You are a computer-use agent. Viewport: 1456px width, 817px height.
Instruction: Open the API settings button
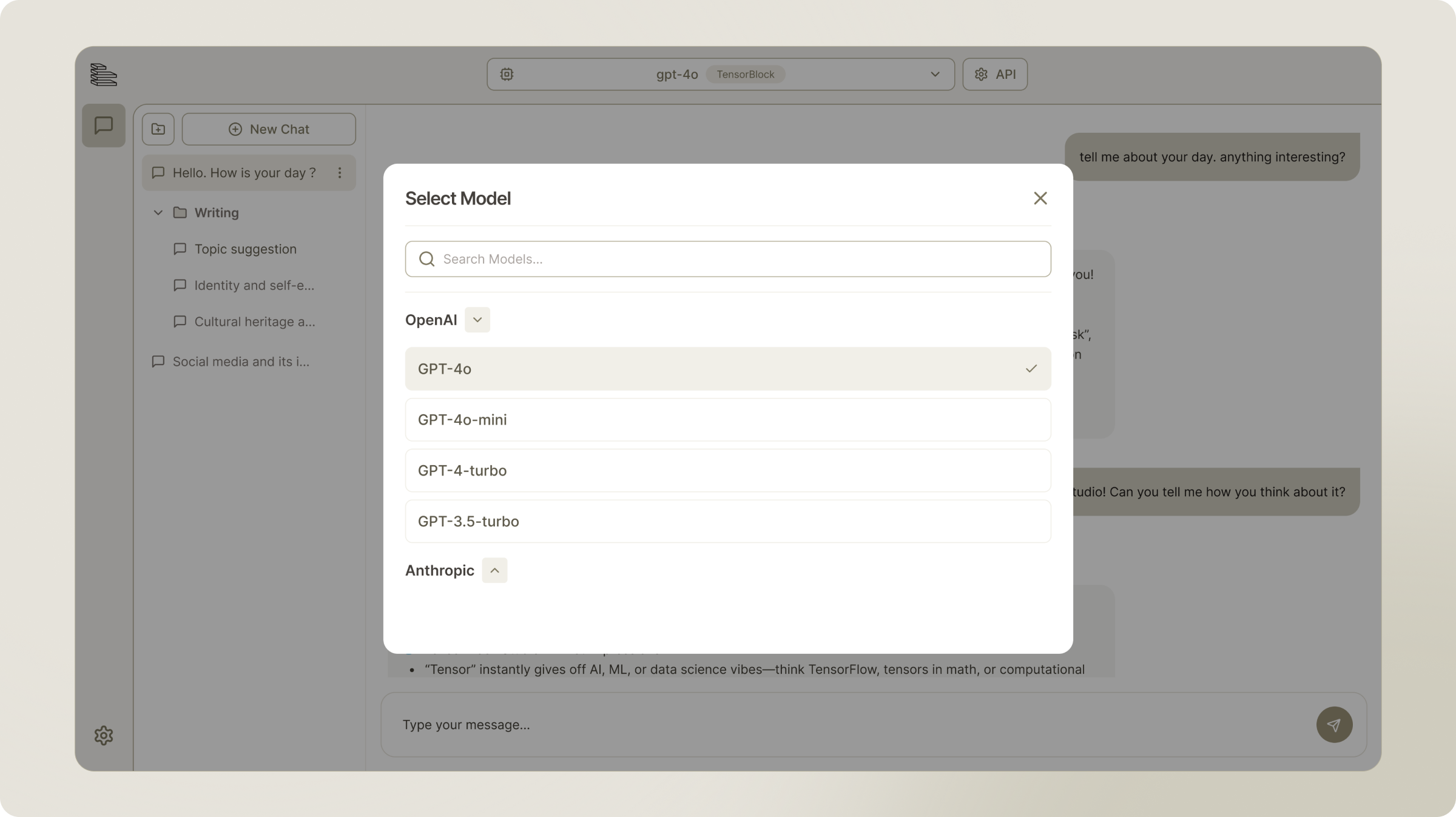coord(995,74)
